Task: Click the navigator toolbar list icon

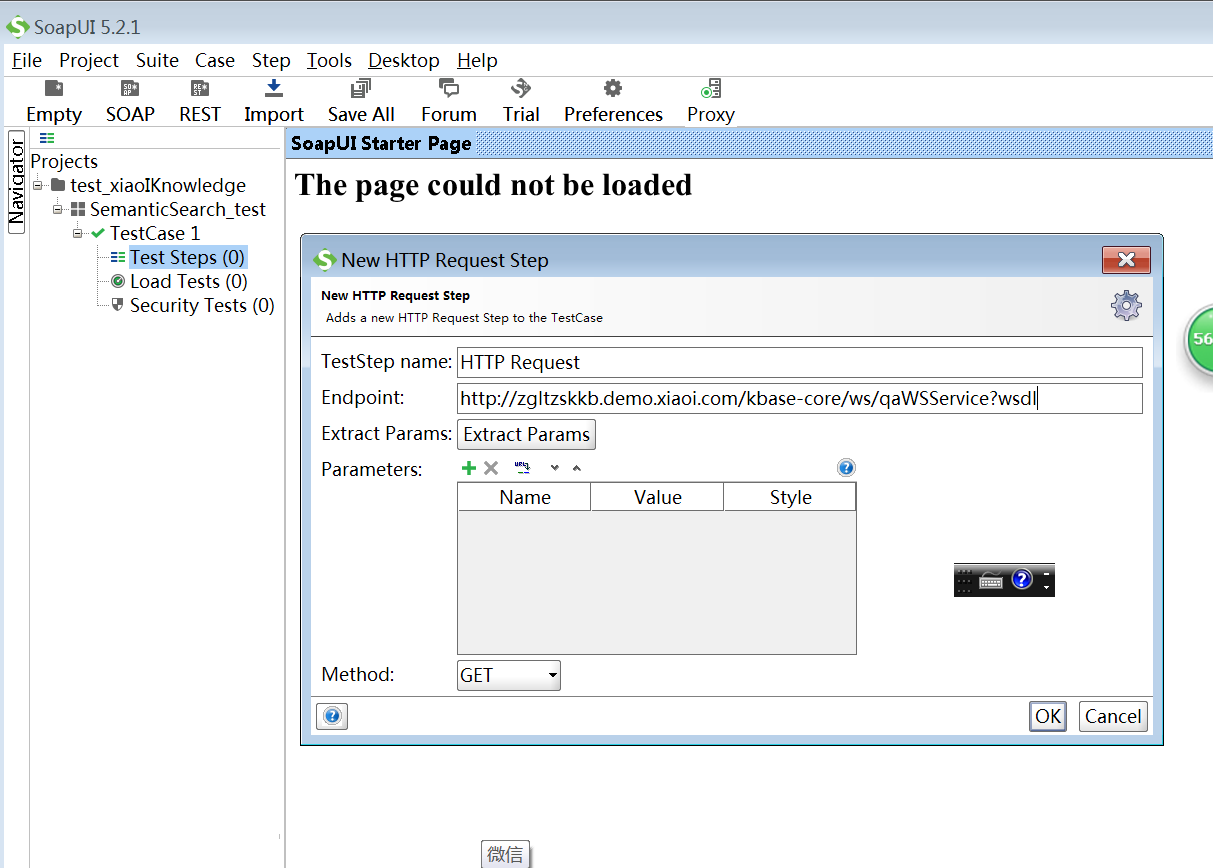Action: pyautogui.click(x=47, y=138)
